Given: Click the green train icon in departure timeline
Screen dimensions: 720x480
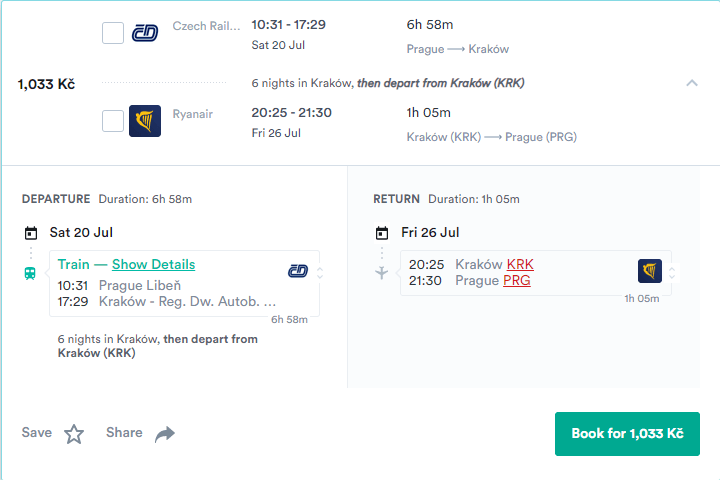Looking at the screenshot, I should point(31,272).
